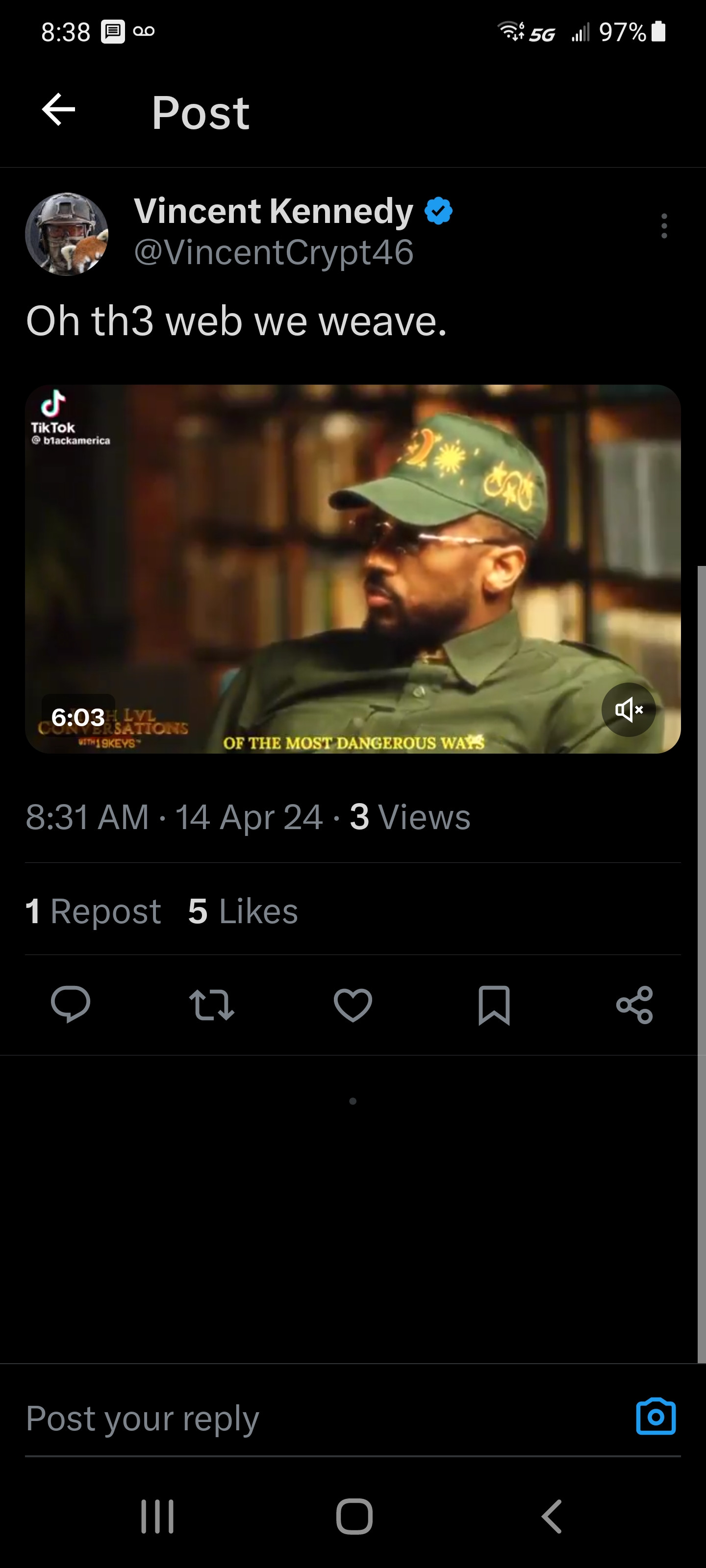The image size is (706, 1568).
Task: Tap the Post your reply field
Action: click(304, 1419)
